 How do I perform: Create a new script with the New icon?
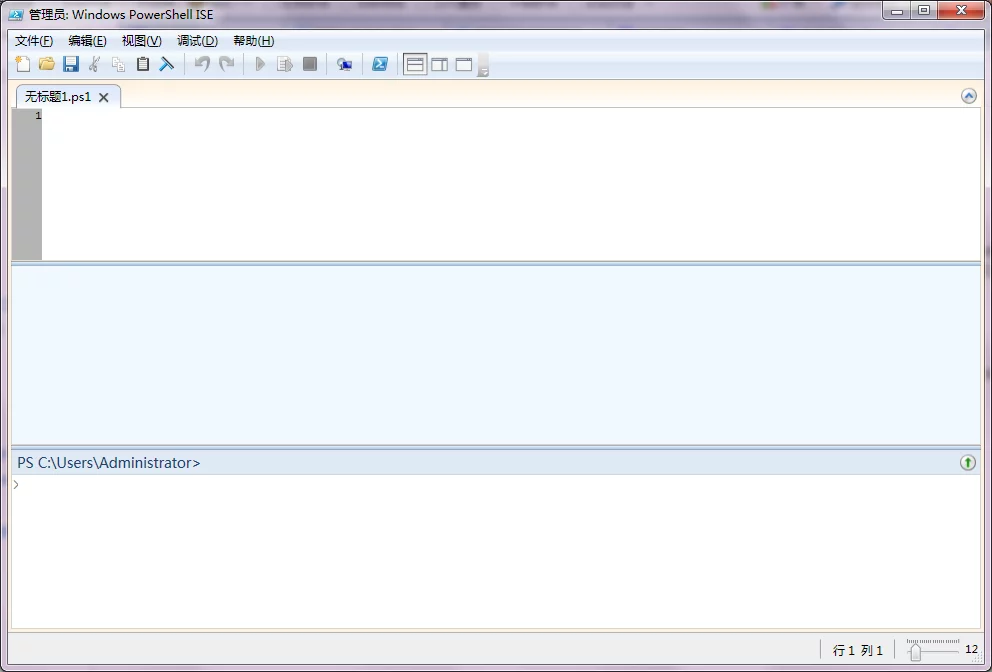[23, 64]
